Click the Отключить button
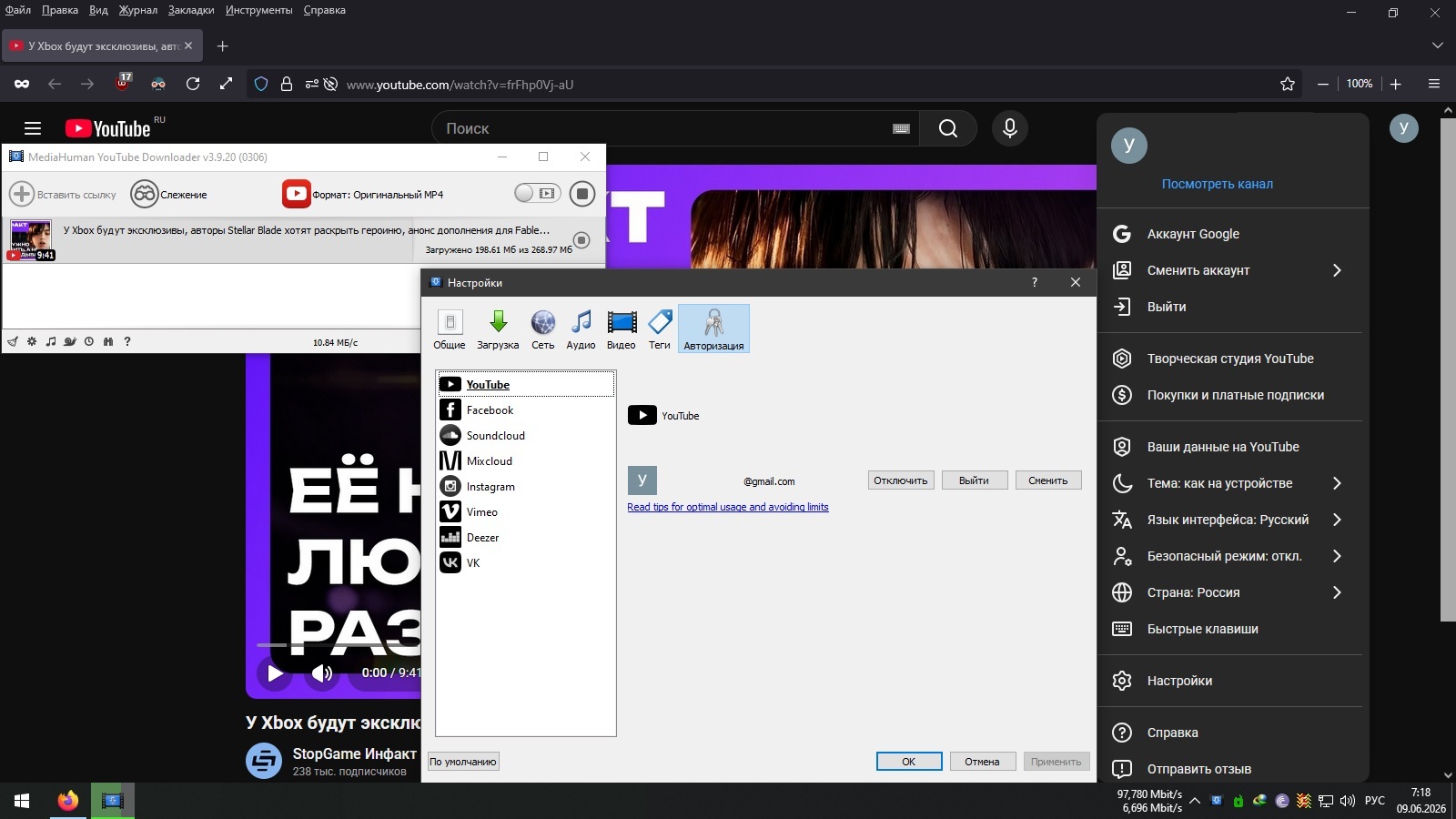The image size is (1456, 819). 901,480
